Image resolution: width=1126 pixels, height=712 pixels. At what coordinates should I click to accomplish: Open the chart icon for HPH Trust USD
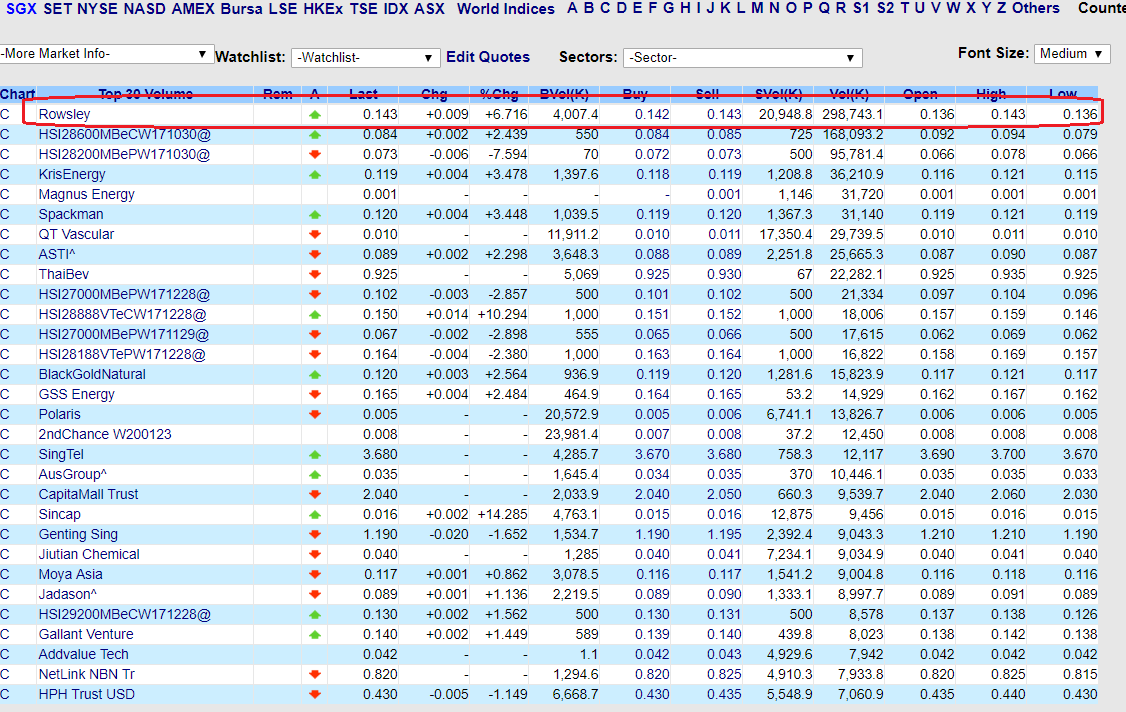coord(7,693)
